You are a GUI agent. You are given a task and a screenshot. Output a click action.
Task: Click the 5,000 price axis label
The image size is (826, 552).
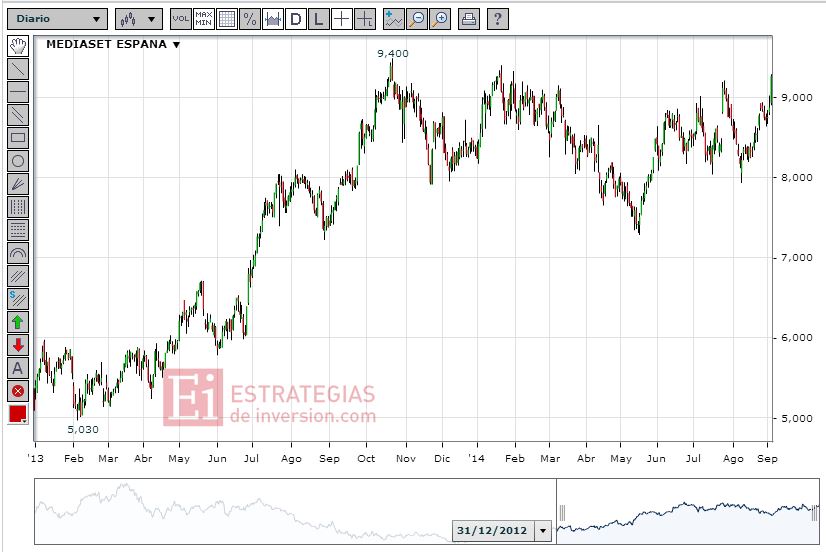pyautogui.click(x=797, y=418)
